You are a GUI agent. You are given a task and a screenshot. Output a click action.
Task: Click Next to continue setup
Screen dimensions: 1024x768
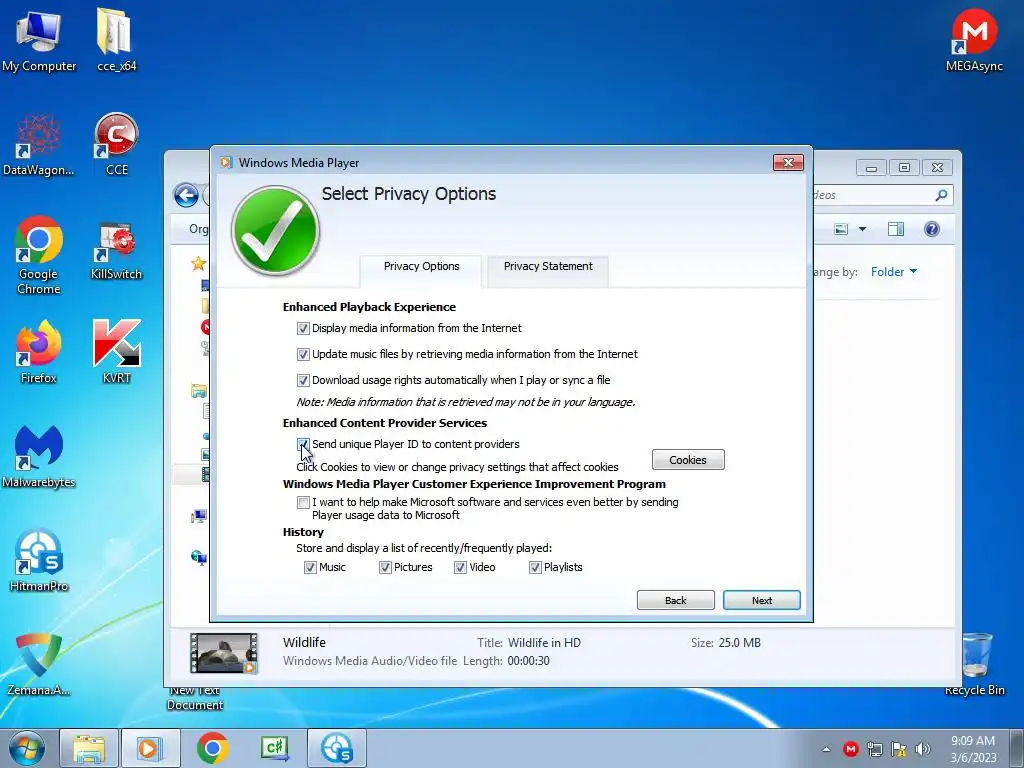point(761,600)
